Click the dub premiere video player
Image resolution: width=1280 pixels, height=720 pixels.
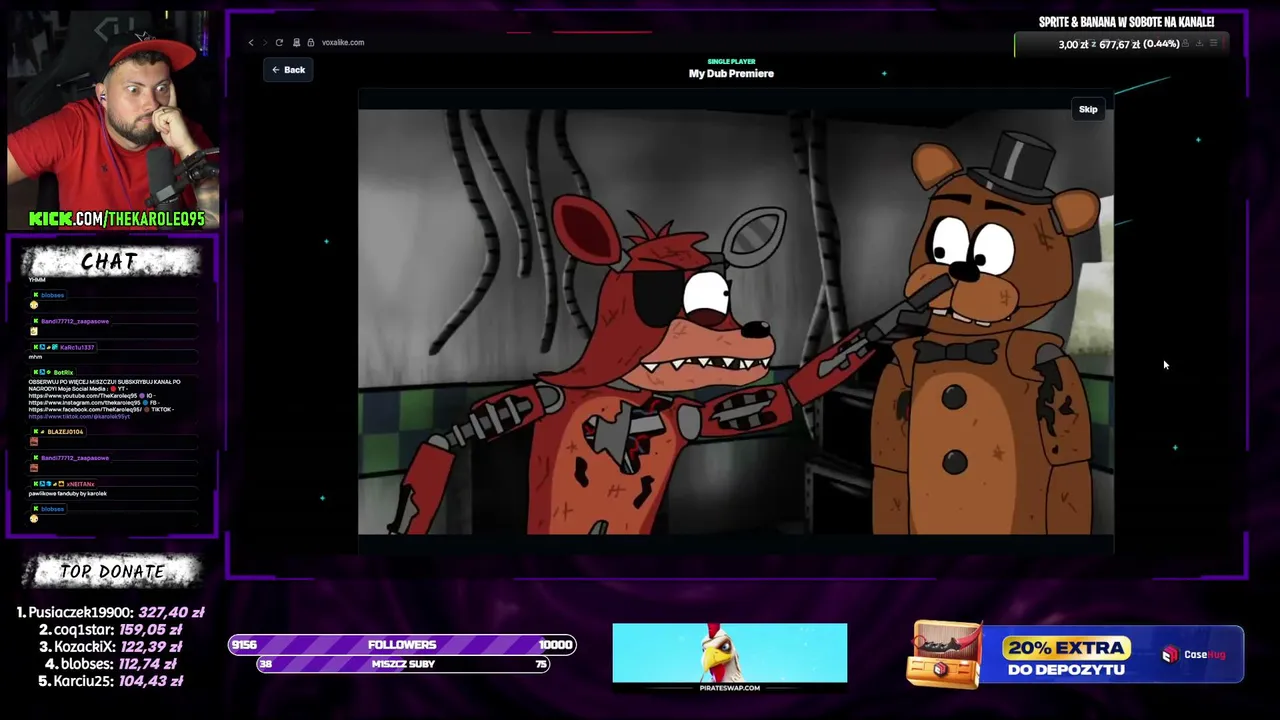tap(736, 322)
